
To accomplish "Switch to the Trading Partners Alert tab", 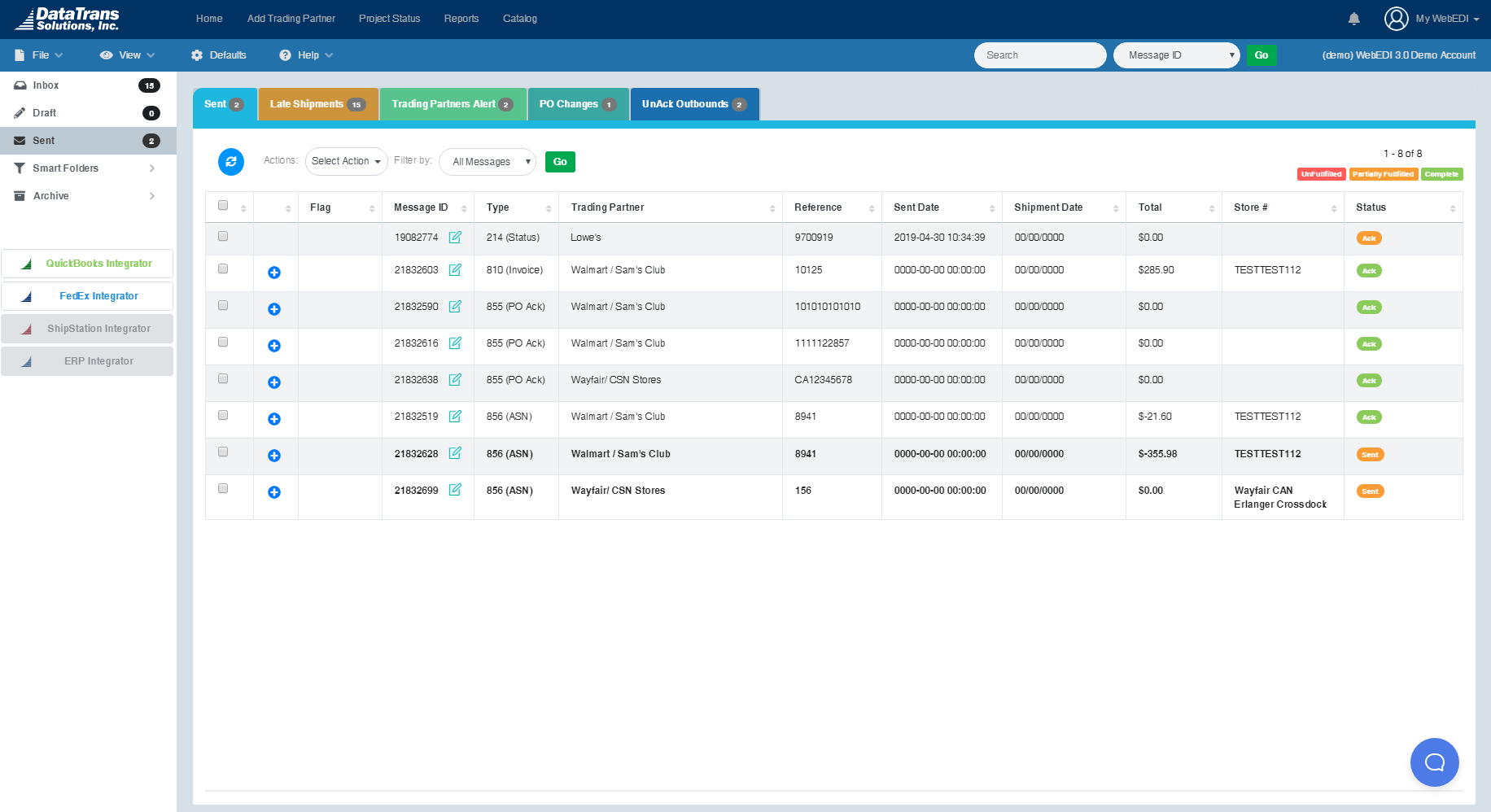I will (x=453, y=104).
